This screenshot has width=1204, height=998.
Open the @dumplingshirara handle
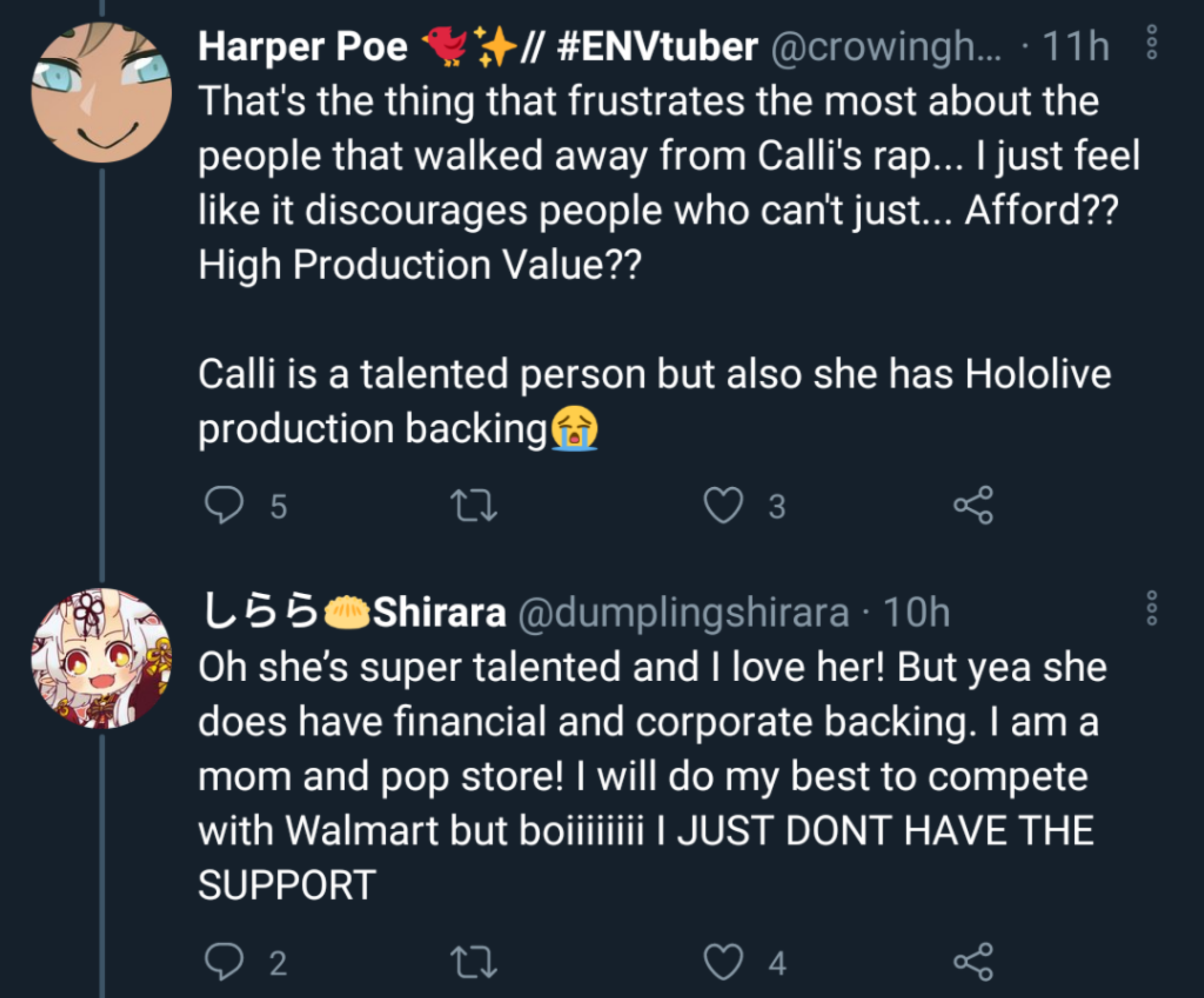pyautogui.click(x=684, y=613)
